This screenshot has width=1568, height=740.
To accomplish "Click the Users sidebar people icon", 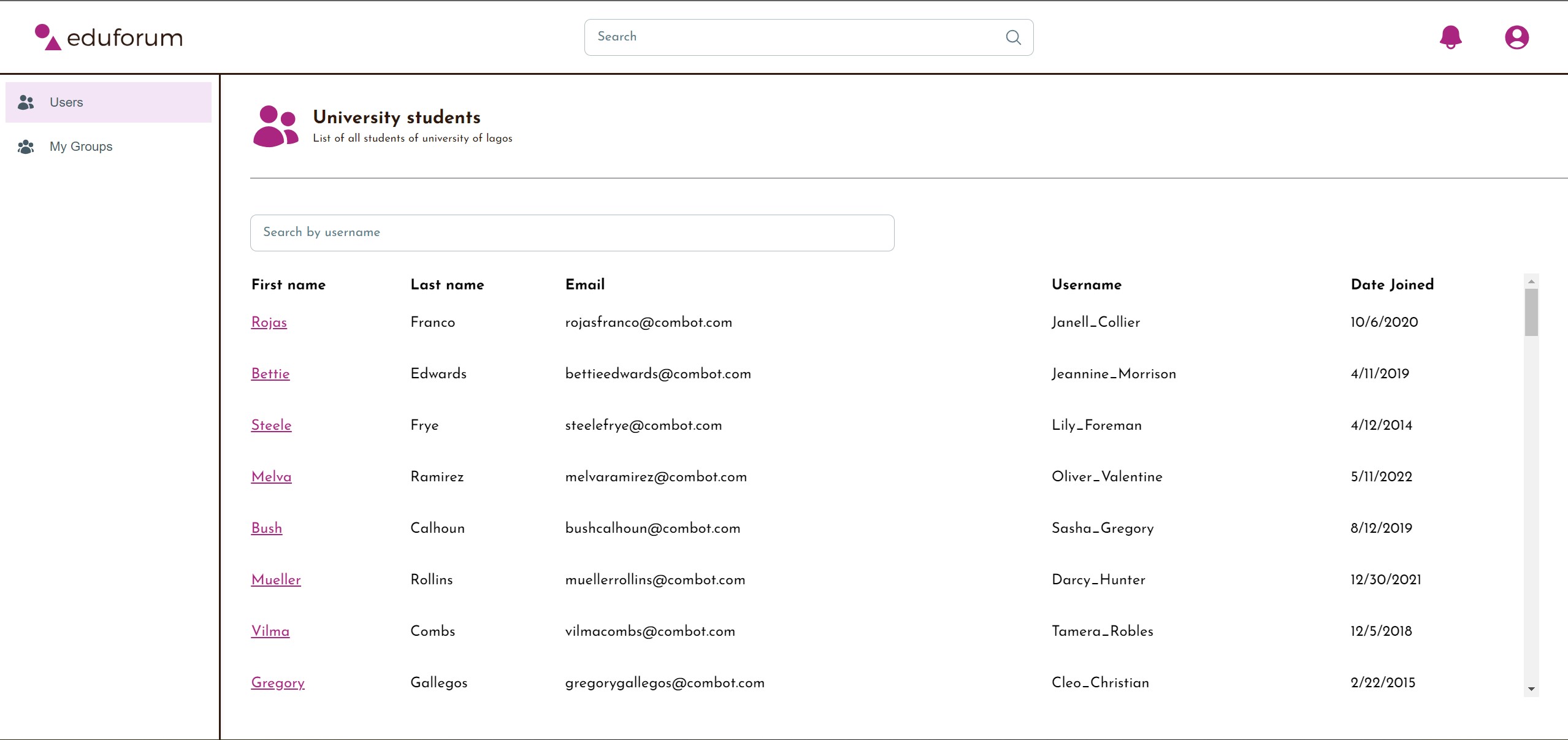I will coord(26,102).
